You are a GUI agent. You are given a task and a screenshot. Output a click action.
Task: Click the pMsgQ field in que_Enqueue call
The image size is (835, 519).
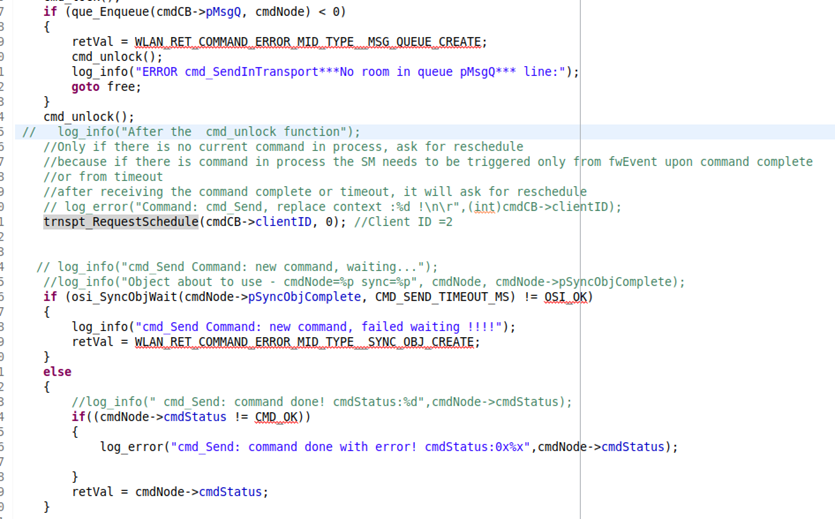click(223, 12)
